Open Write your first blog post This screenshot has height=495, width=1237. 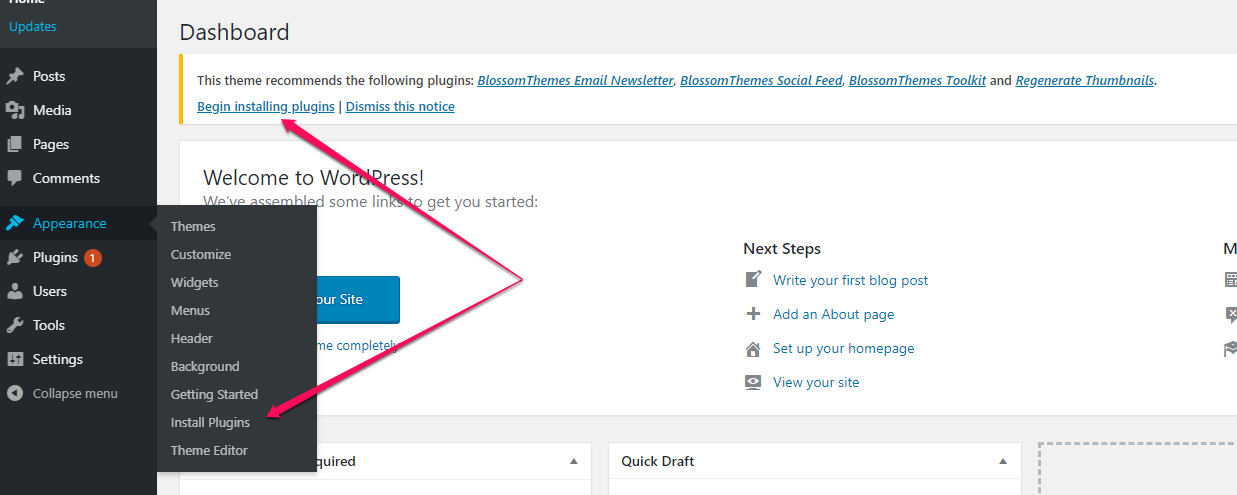851,280
